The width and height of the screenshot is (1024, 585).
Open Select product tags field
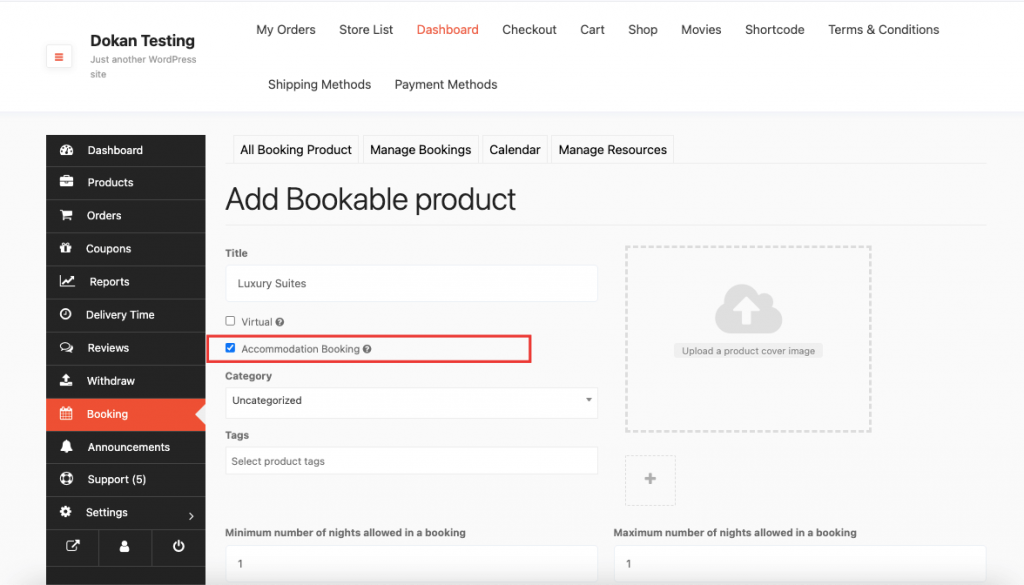click(411, 461)
